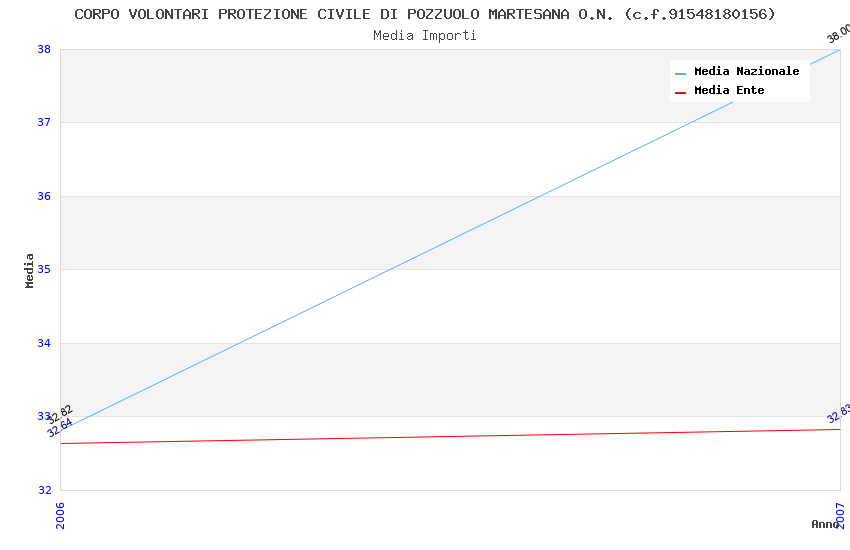
Task: Click the 38 y-axis tick label
Action: click(x=44, y=49)
